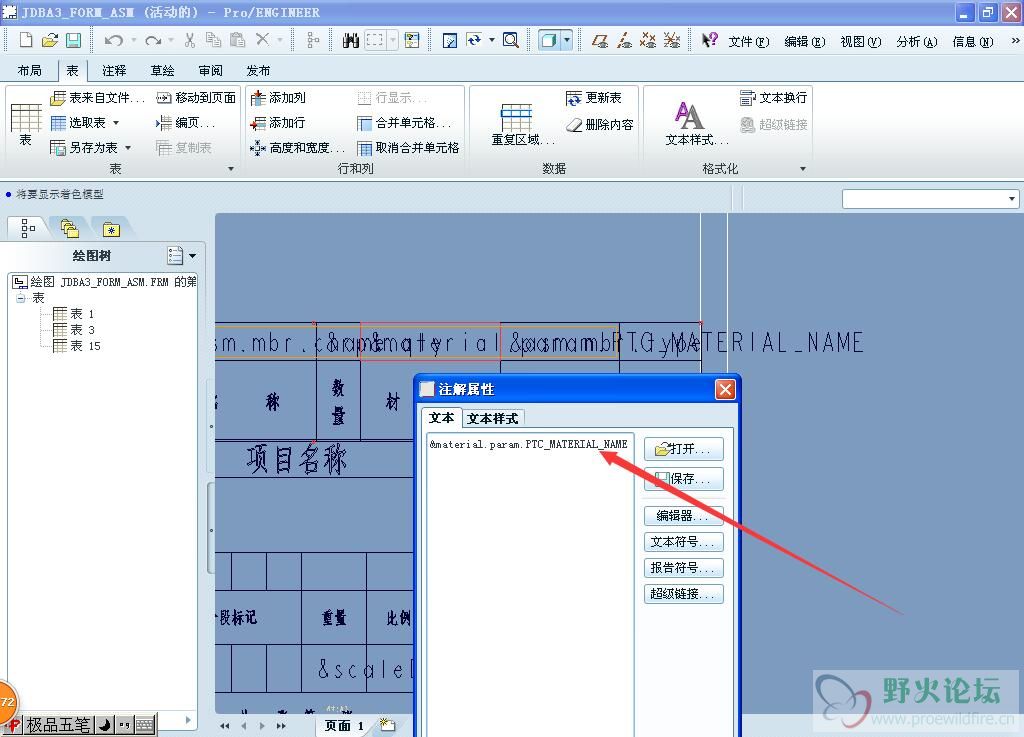The width and height of the screenshot is (1024, 737).
Task: Open the toolbar overflow chevron
Action: (x=1015, y=40)
